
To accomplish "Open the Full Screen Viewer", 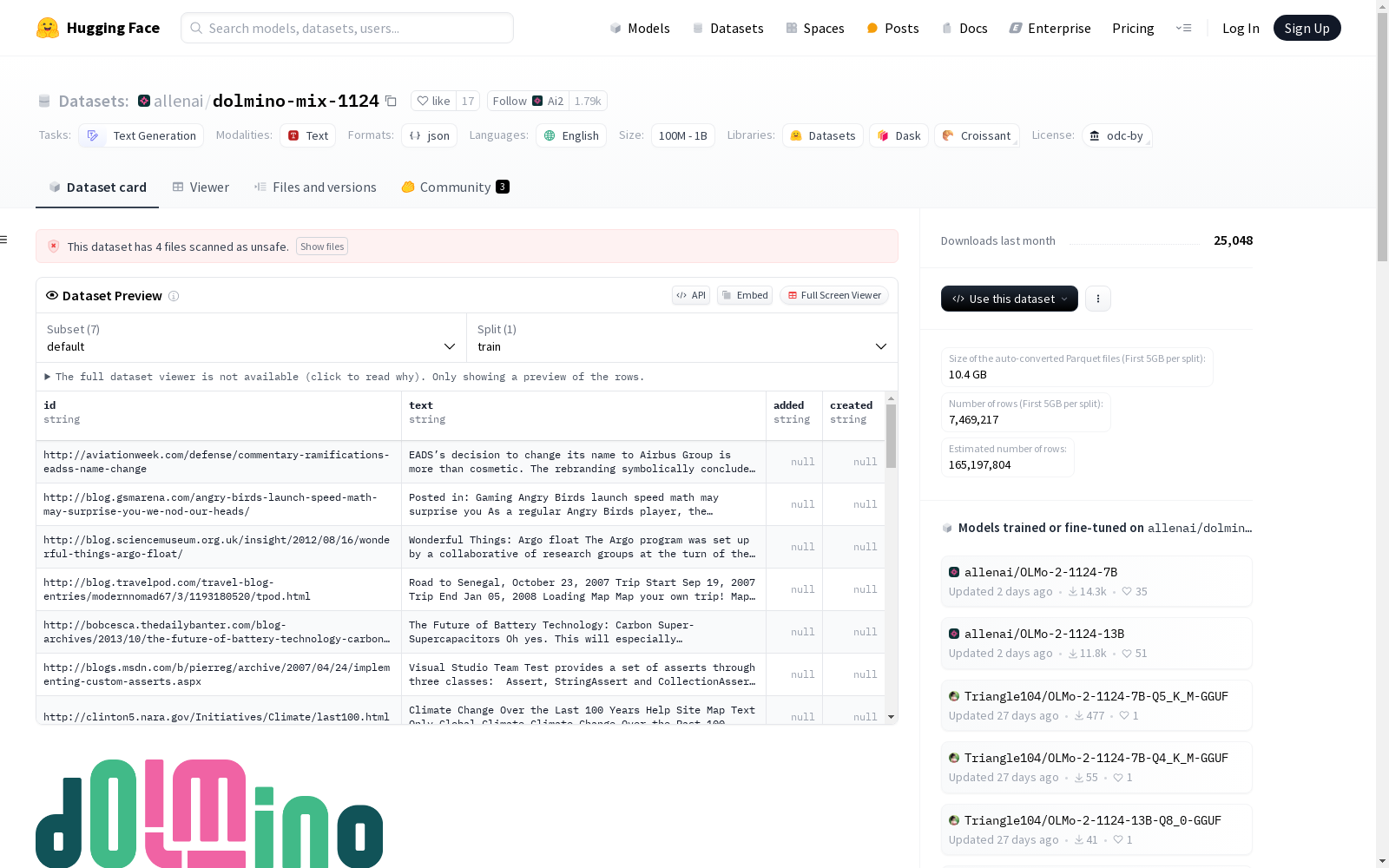I will (834, 295).
